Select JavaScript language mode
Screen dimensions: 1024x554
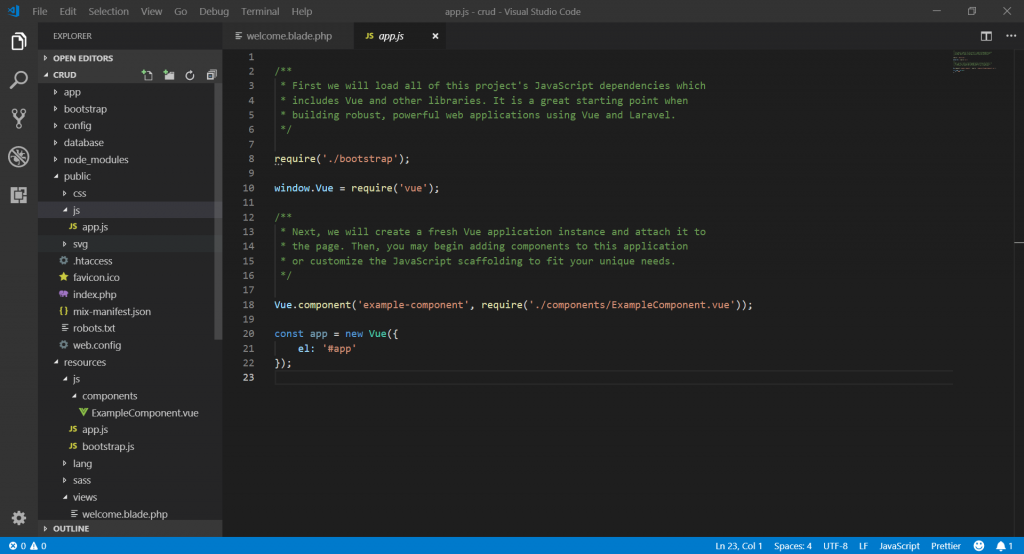899,546
